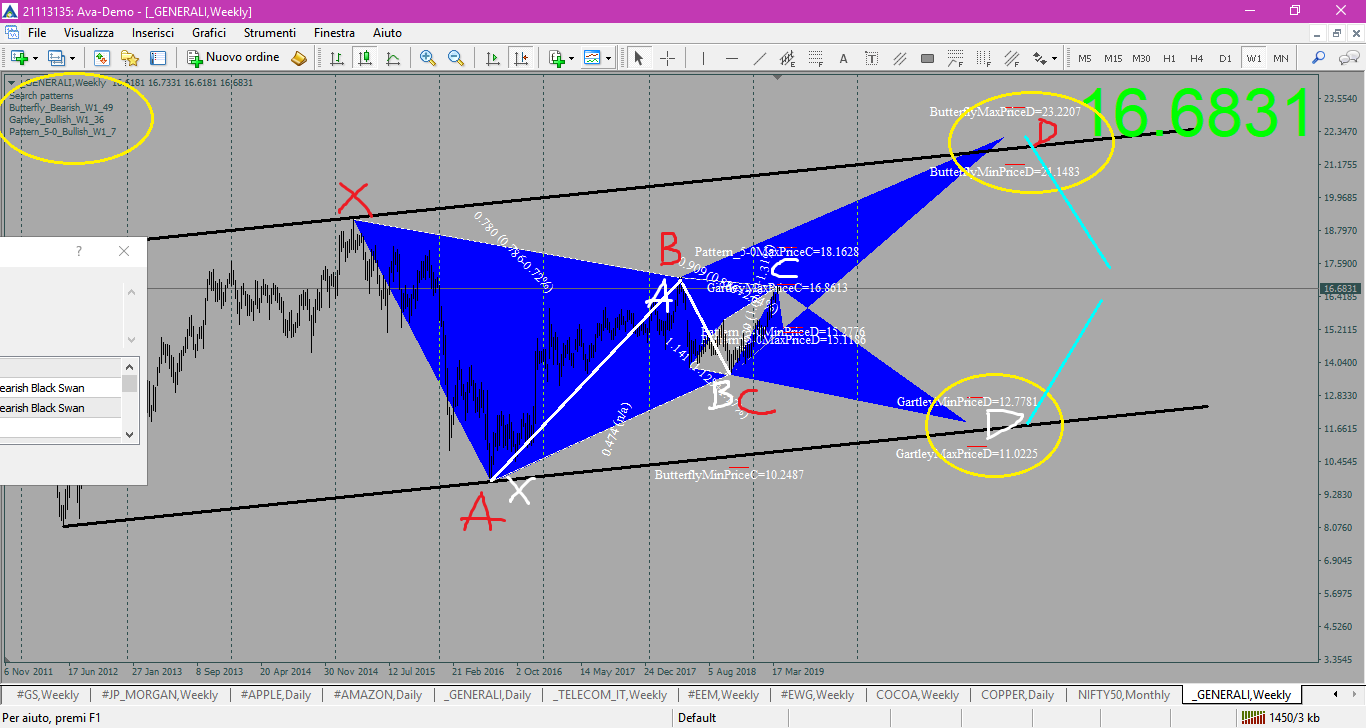Switch timeframe to H1
Viewport: 1366px width, 728px height.
(x=1169, y=58)
